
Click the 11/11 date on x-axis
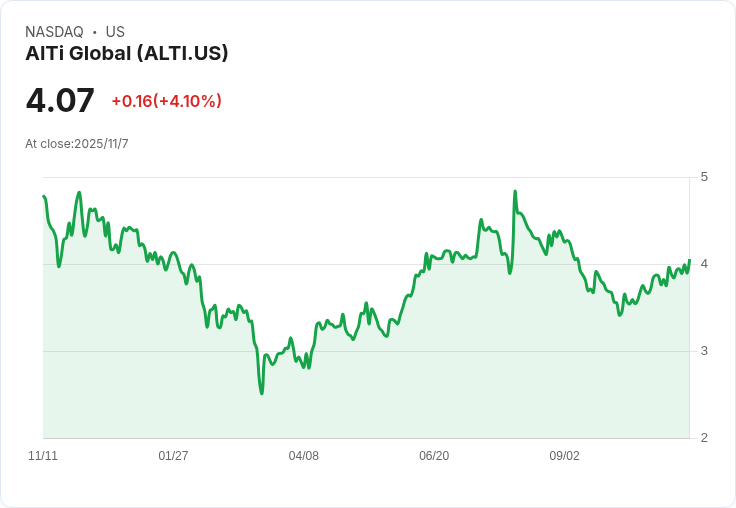pyautogui.click(x=43, y=455)
